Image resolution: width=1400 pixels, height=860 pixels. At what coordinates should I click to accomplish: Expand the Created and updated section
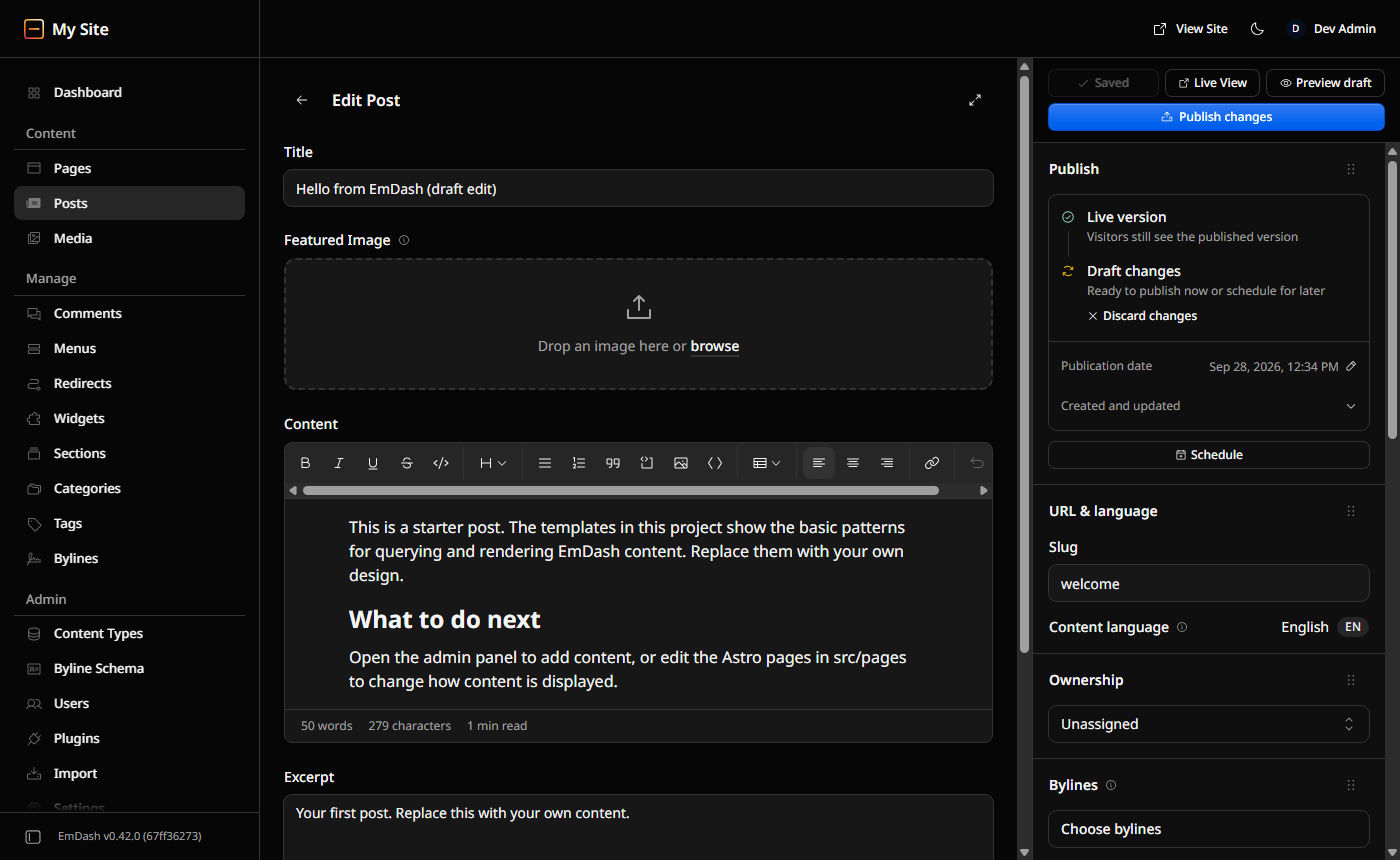1209,406
